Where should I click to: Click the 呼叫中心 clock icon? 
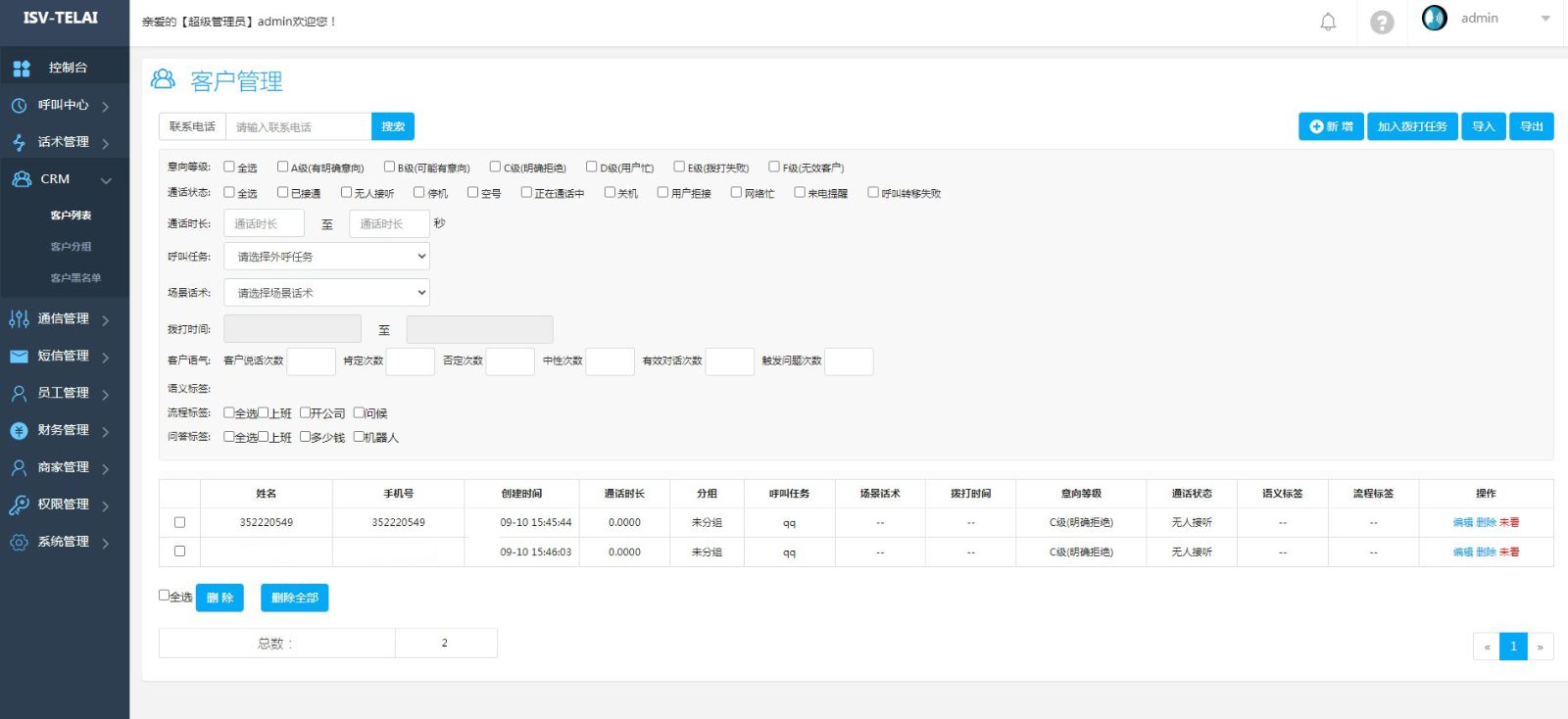click(x=19, y=105)
